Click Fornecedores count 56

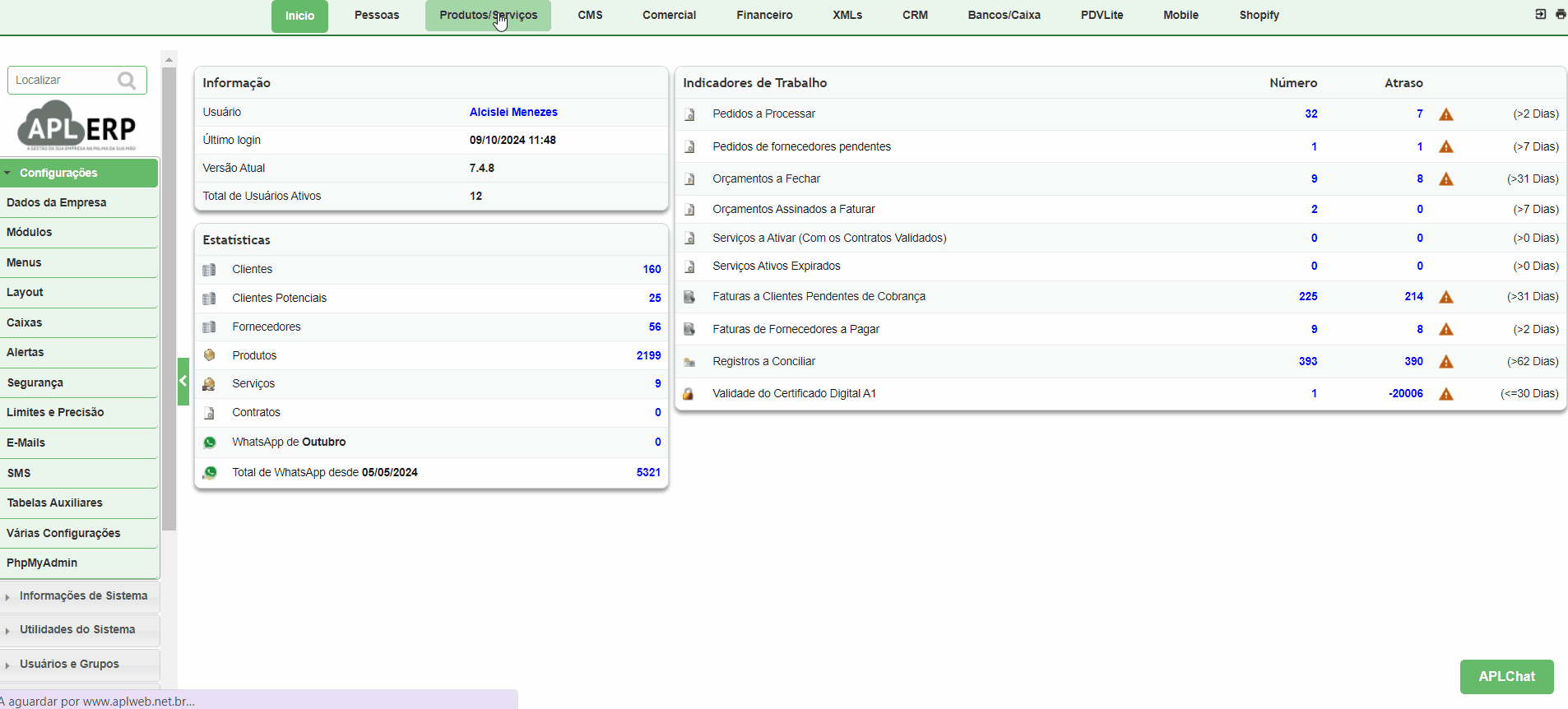pos(655,327)
